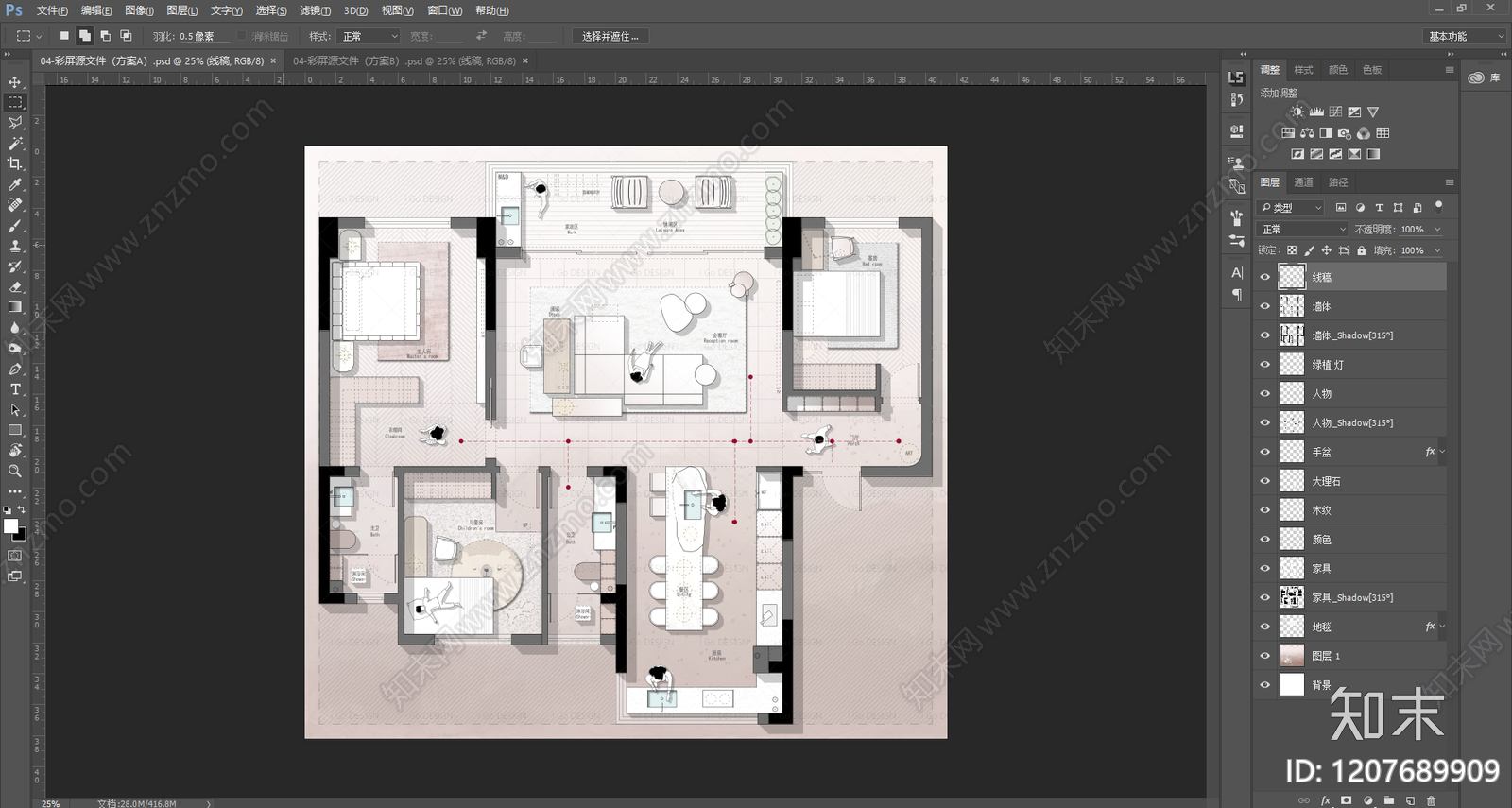
Task: Hide the 地毯 layer
Action: click(x=1265, y=627)
